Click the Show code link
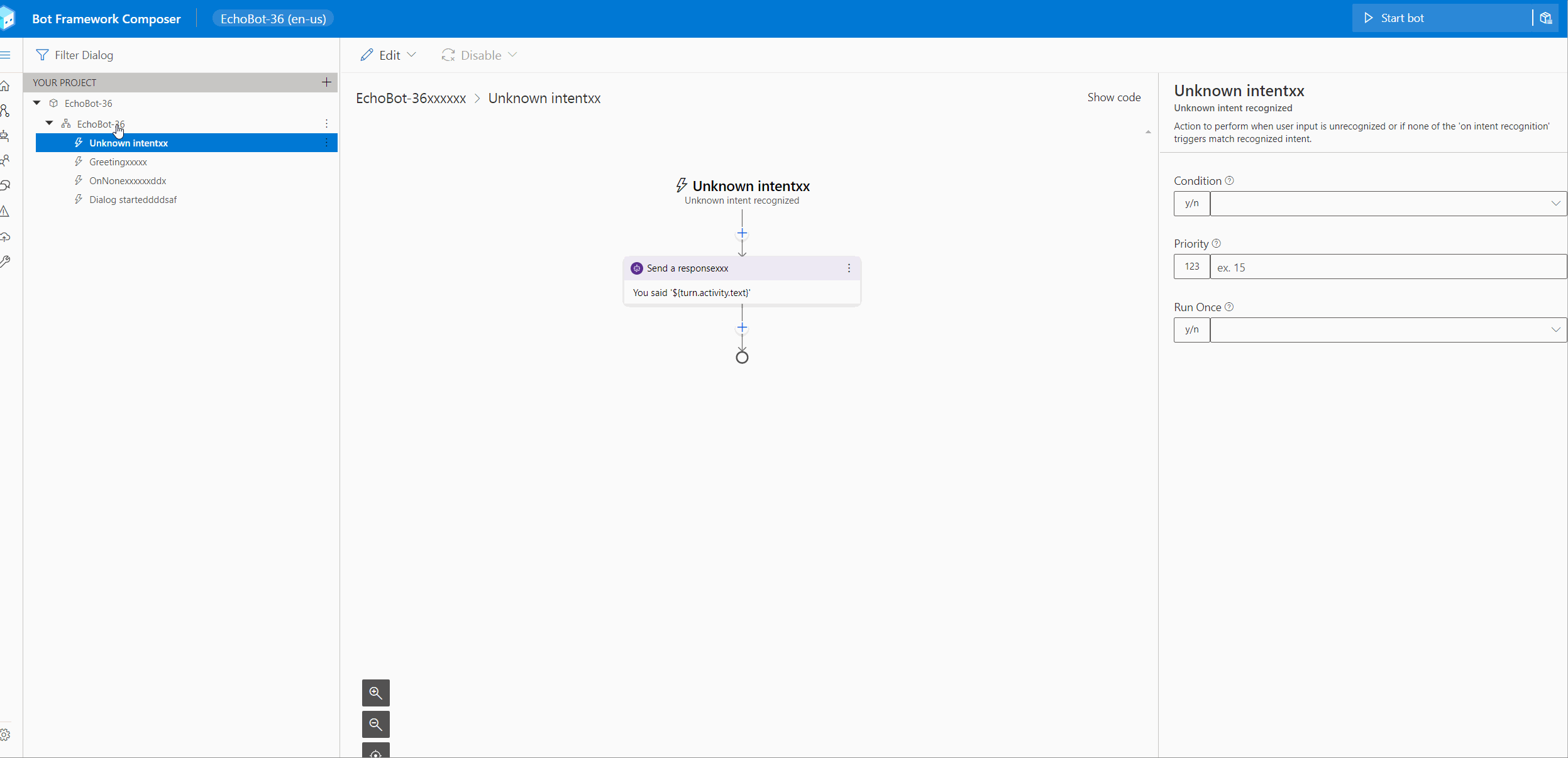The width and height of the screenshot is (1568, 758). (1113, 97)
